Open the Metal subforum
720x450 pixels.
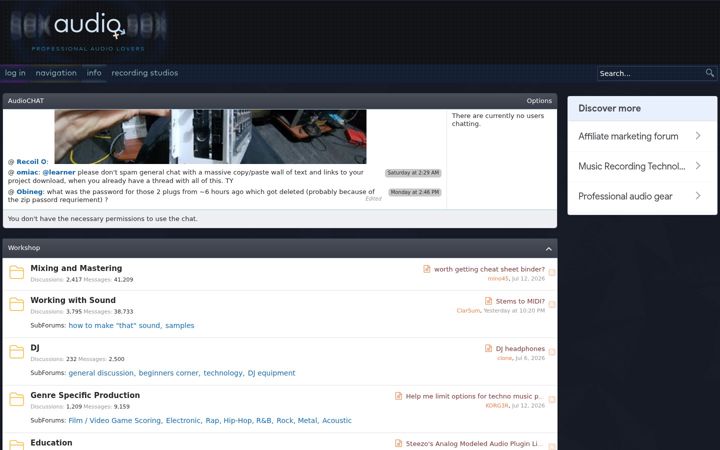[308, 421]
